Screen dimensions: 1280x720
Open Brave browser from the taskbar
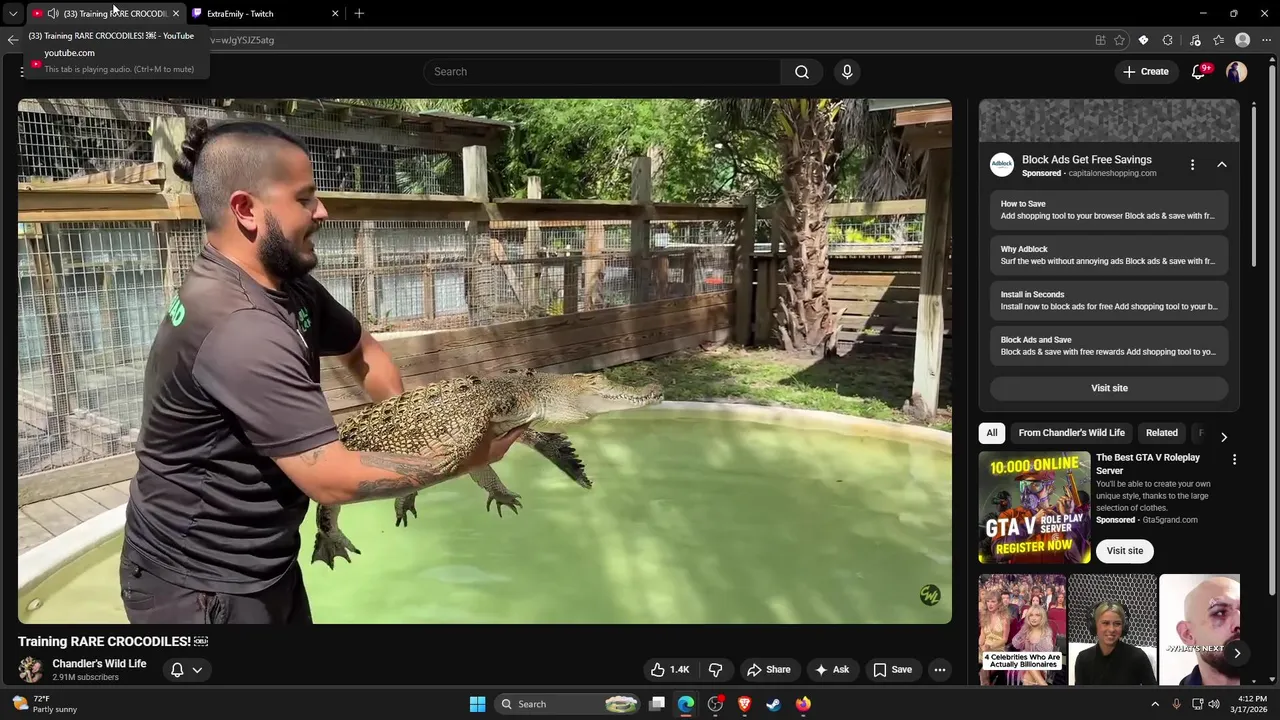pos(744,704)
